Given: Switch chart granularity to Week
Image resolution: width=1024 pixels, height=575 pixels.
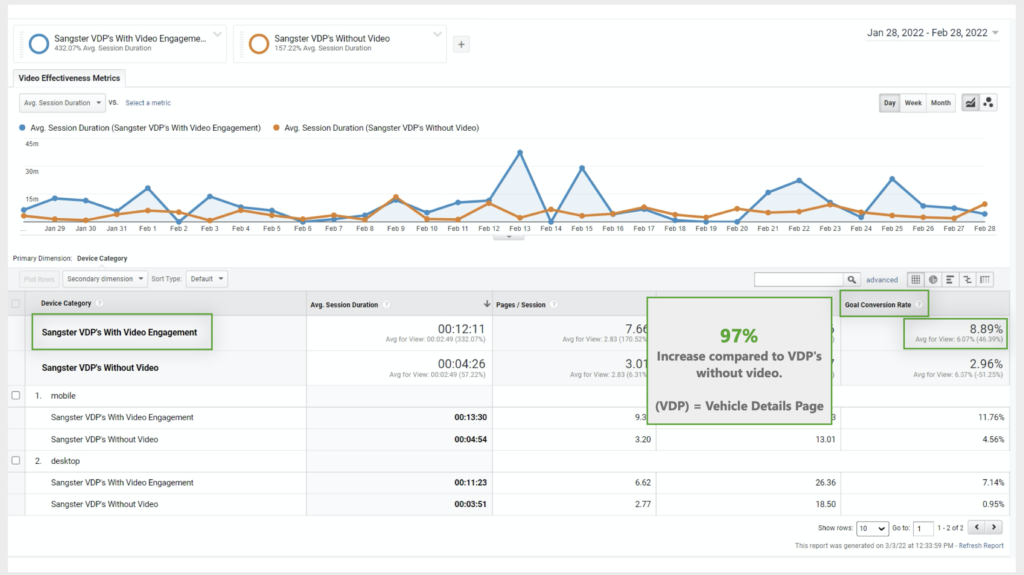Looking at the screenshot, I should (913, 103).
